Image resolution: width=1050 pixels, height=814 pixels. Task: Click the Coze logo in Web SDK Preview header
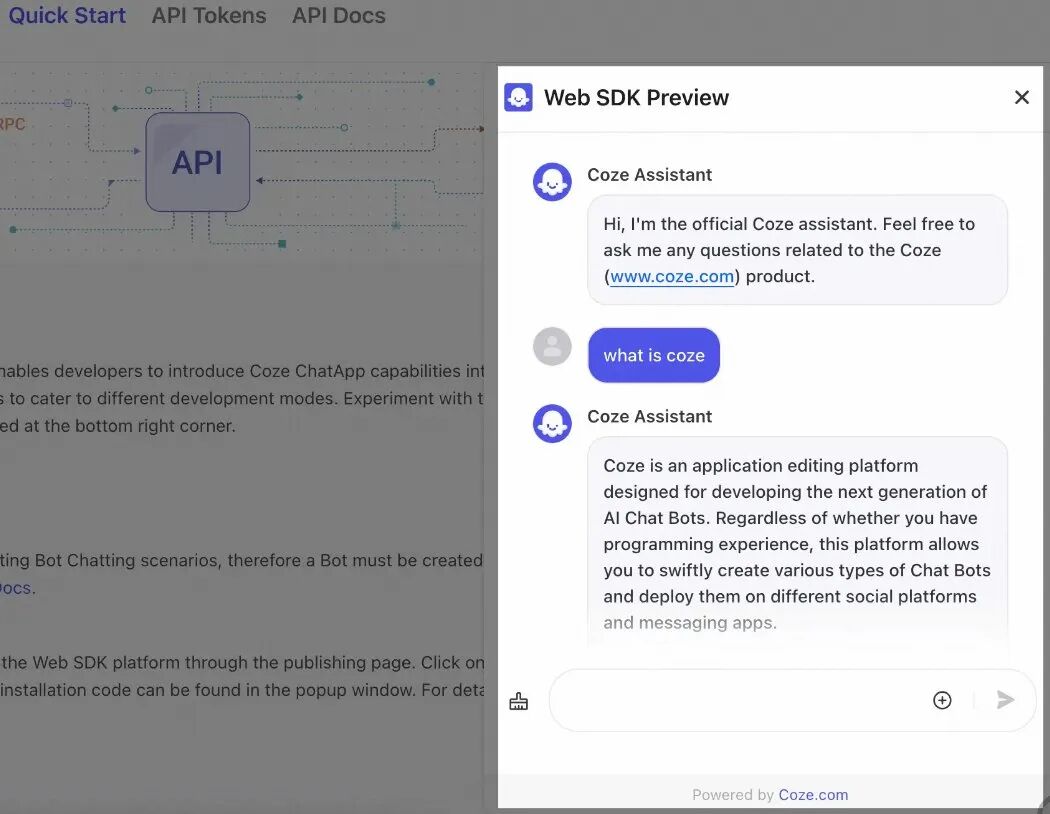coord(518,98)
